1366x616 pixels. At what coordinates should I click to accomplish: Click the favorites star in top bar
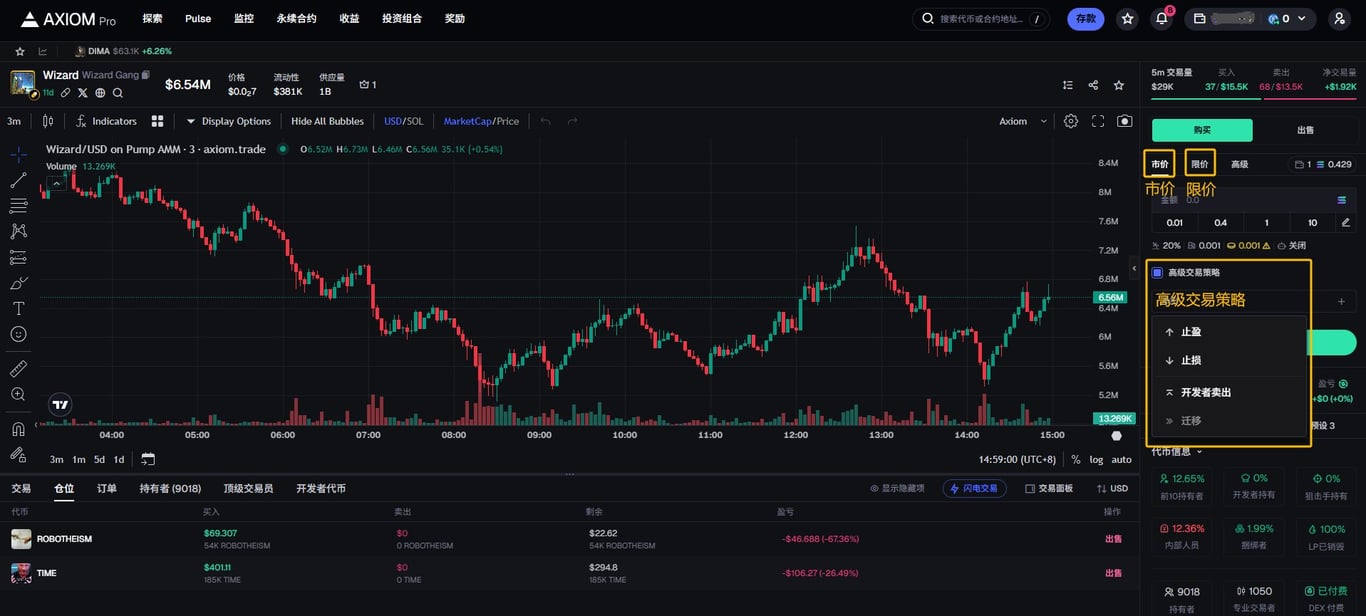point(1127,18)
